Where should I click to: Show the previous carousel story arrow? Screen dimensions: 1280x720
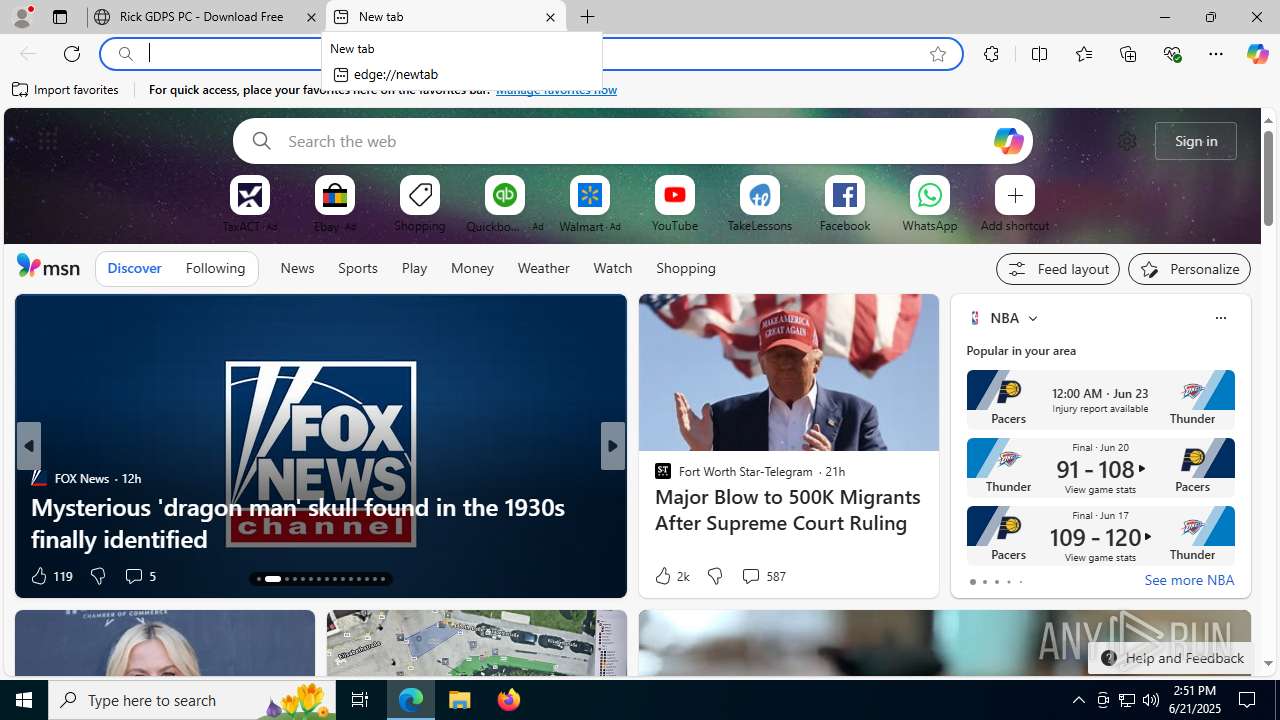coord(28,446)
